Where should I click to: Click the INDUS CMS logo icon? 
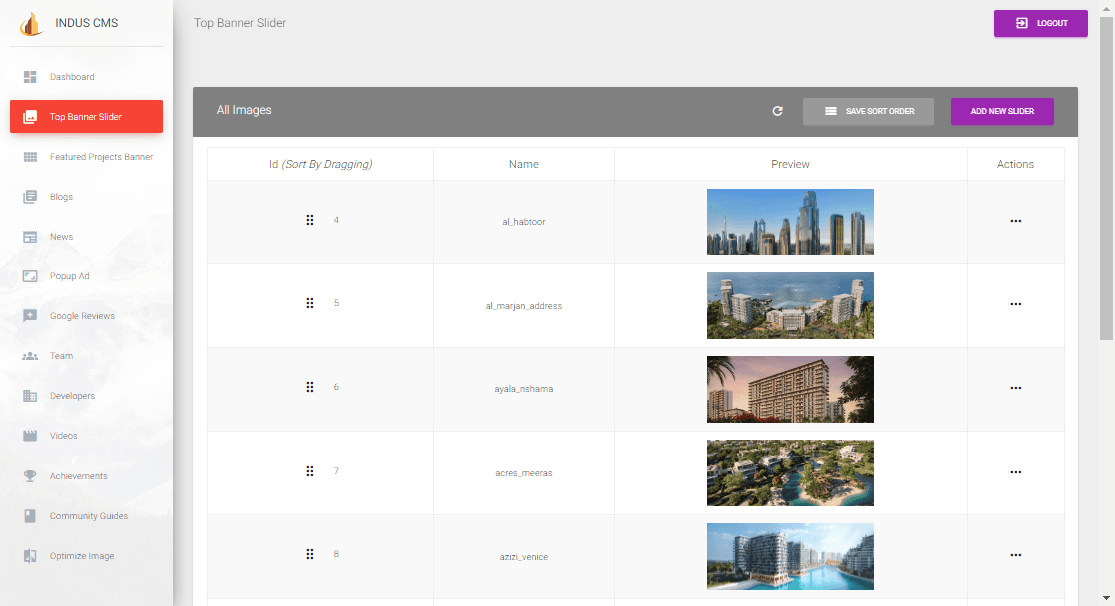[x=31, y=23]
